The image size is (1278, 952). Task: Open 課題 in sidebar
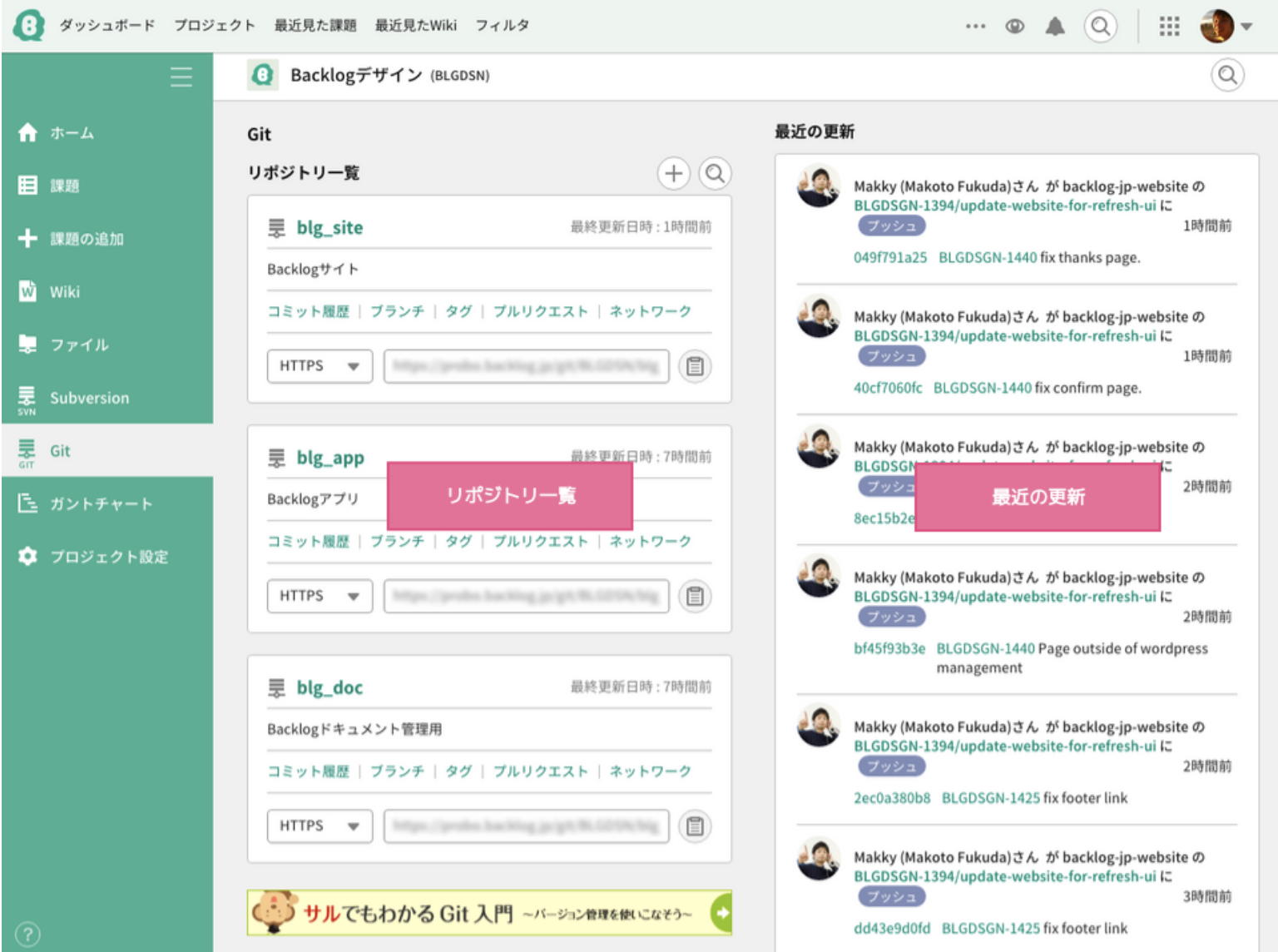[107, 186]
